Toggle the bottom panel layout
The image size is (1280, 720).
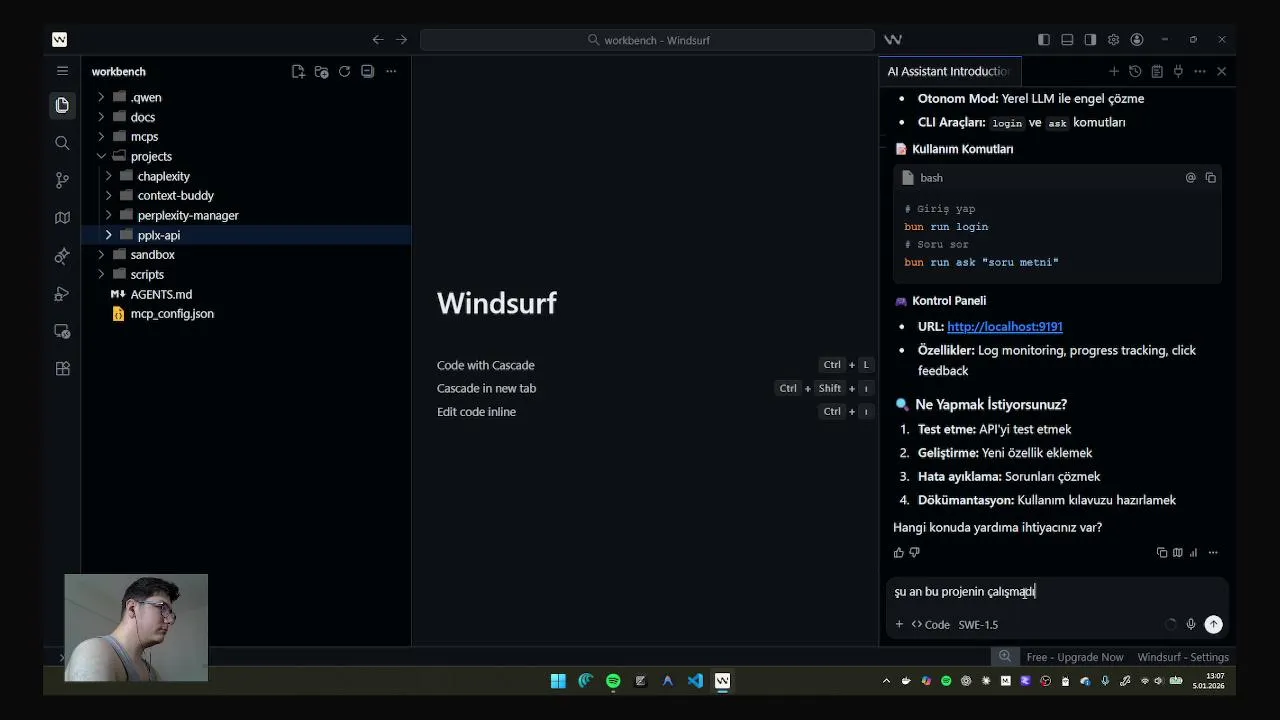[1067, 40]
